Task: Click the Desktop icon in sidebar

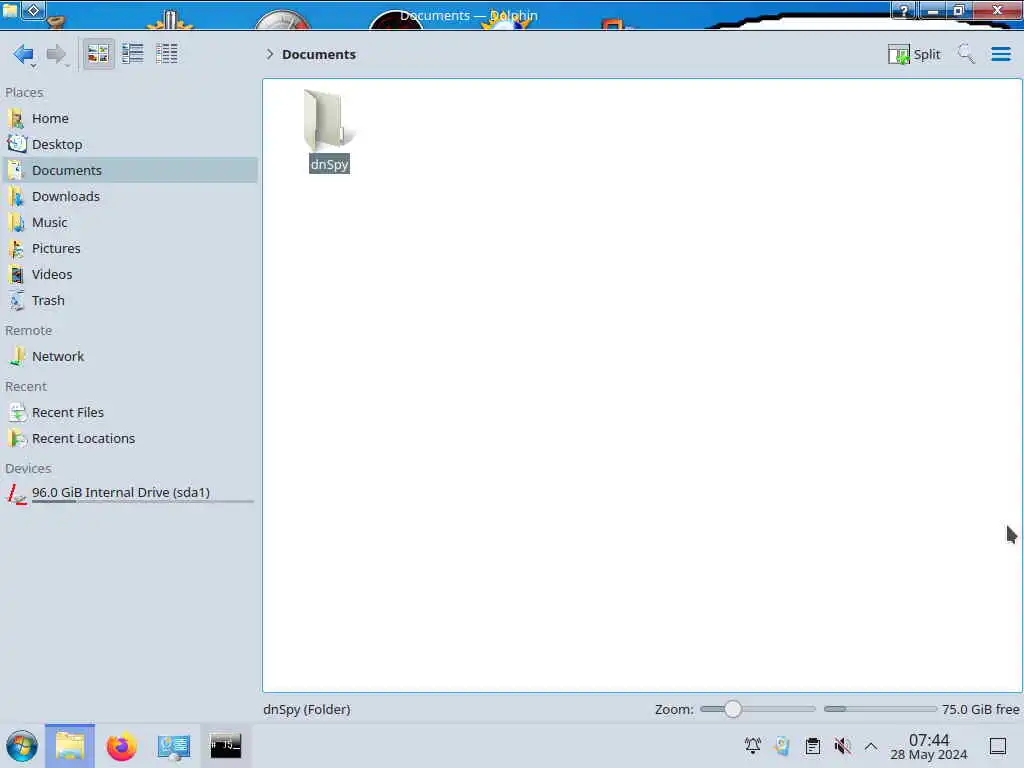Action: tap(17, 144)
